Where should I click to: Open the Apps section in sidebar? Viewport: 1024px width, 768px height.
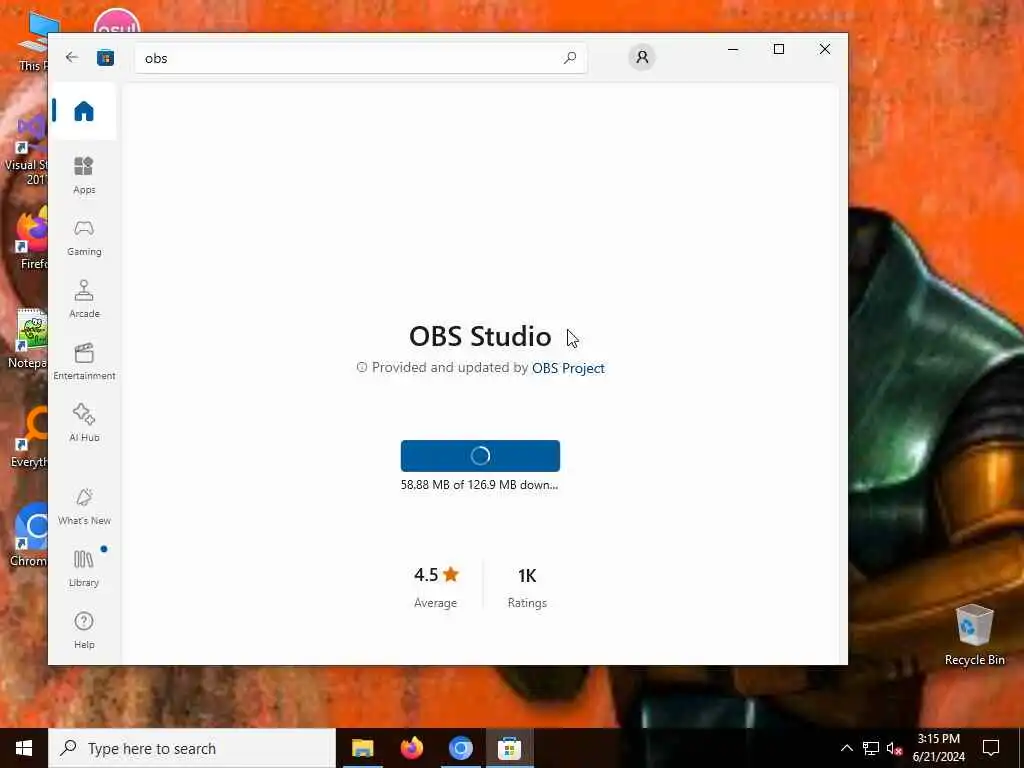point(84,175)
